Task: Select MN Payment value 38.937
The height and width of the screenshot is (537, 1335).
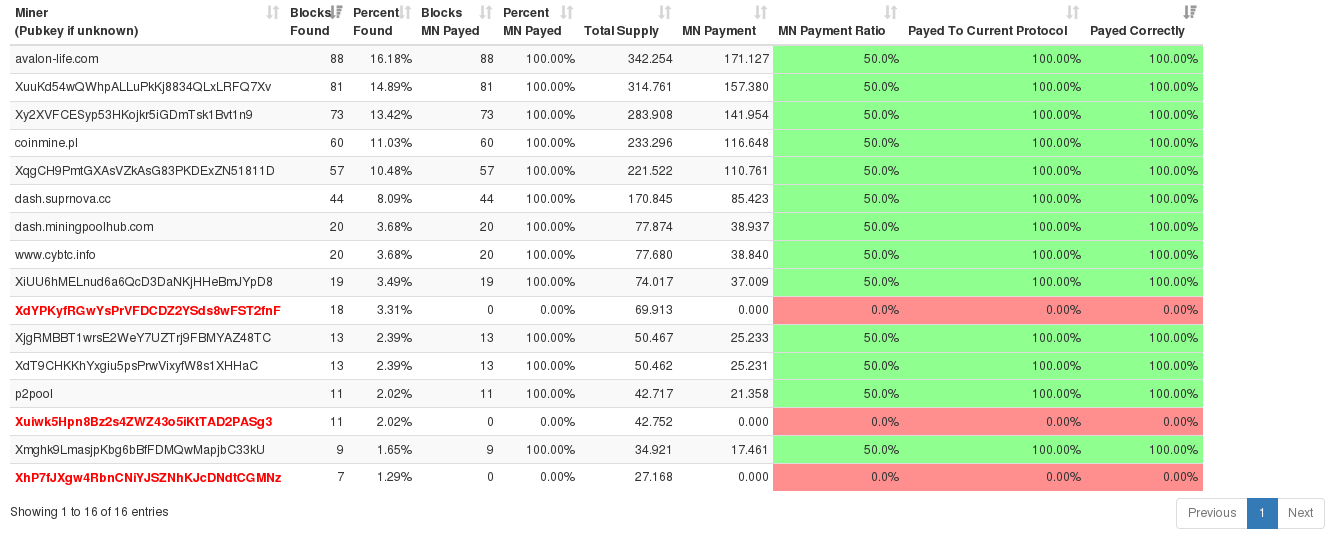Action: tap(749, 227)
